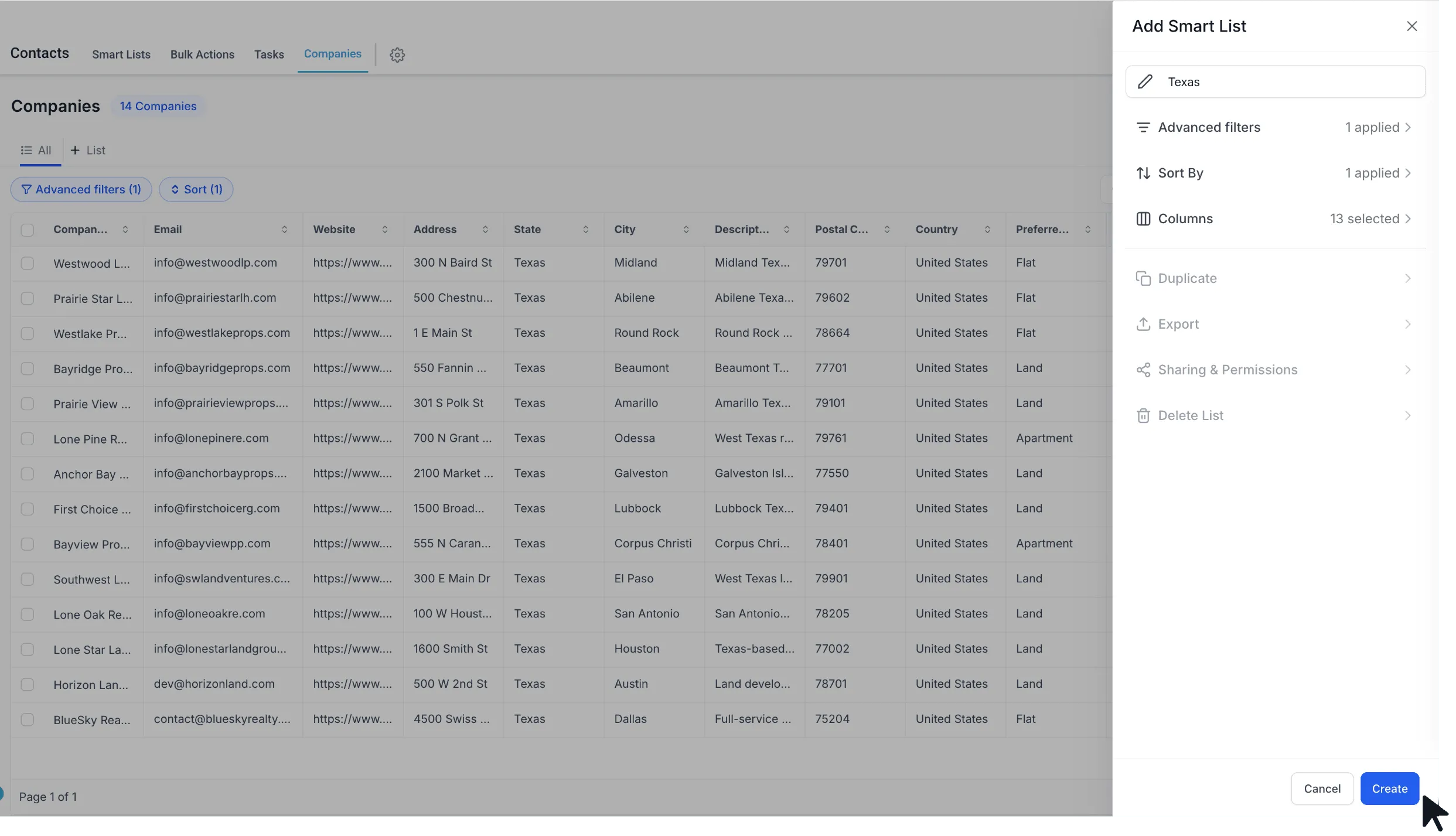Screen dimensions: 1456x836
Task: Close the Add Smart List panel
Action: 1412,26
